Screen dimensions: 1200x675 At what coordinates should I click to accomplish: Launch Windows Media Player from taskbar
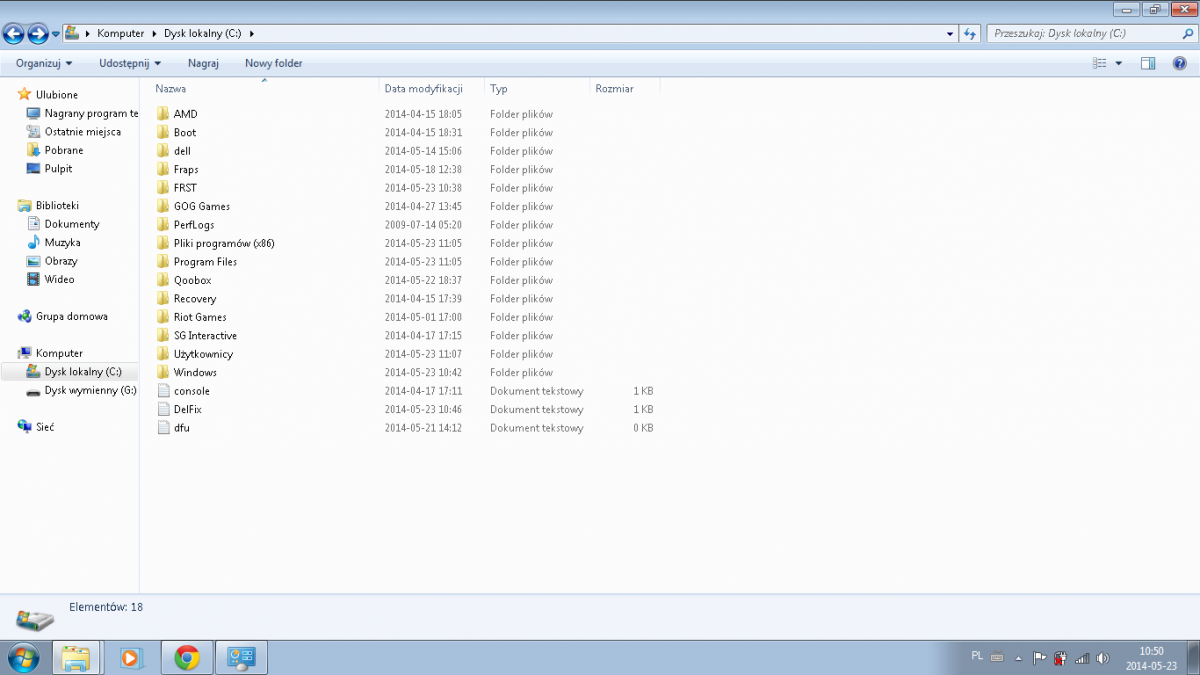pyautogui.click(x=132, y=658)
